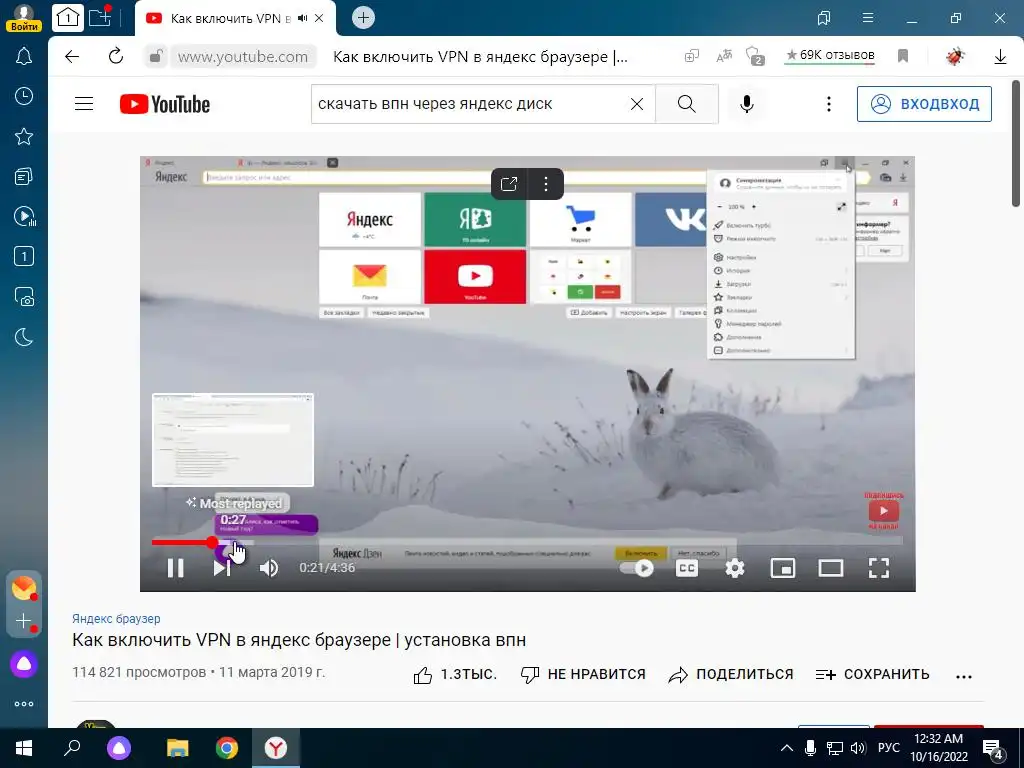Click НЕ НРАВИТСЯ dislike button
The width and height of the screenshot is (1024, 768).
[583, 675]
